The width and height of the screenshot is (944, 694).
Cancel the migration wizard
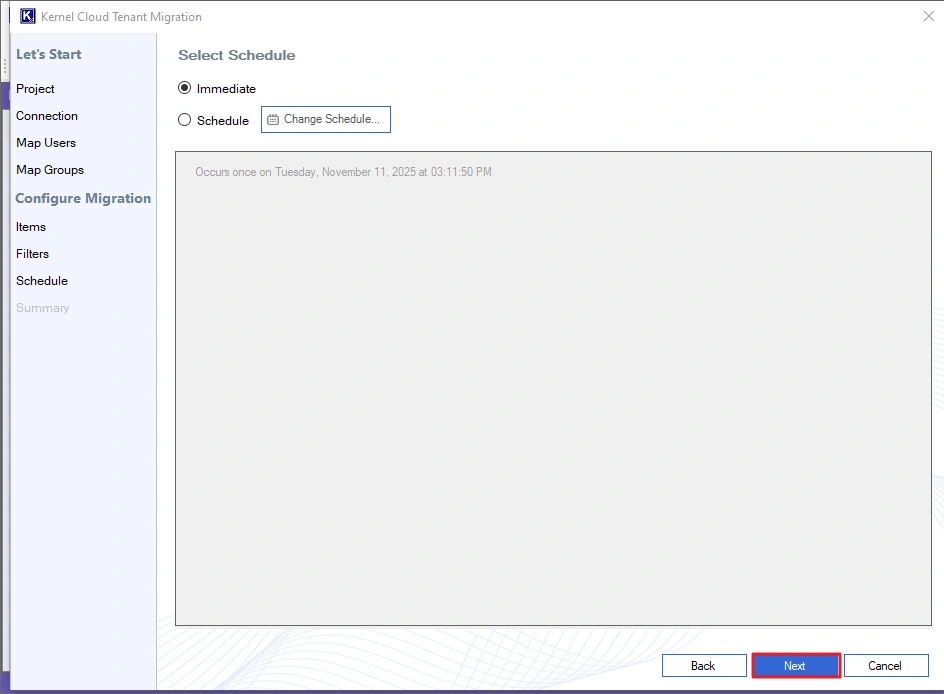[x=885, y=666]
